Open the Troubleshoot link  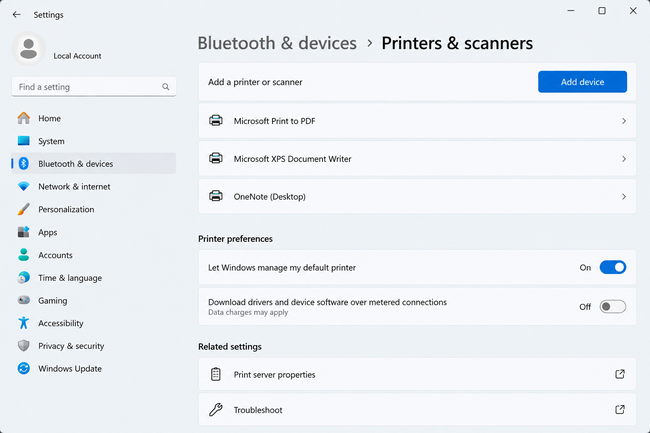[417, 410]
